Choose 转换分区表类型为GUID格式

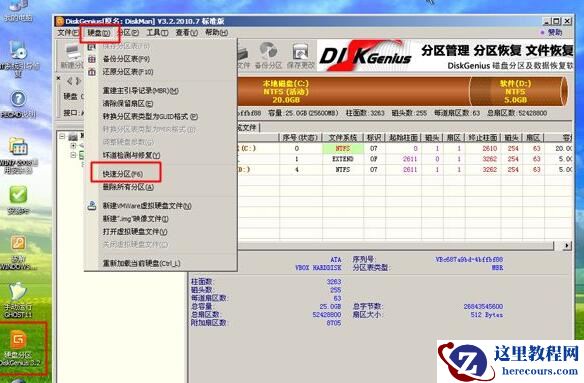click(x=150, y=117)
